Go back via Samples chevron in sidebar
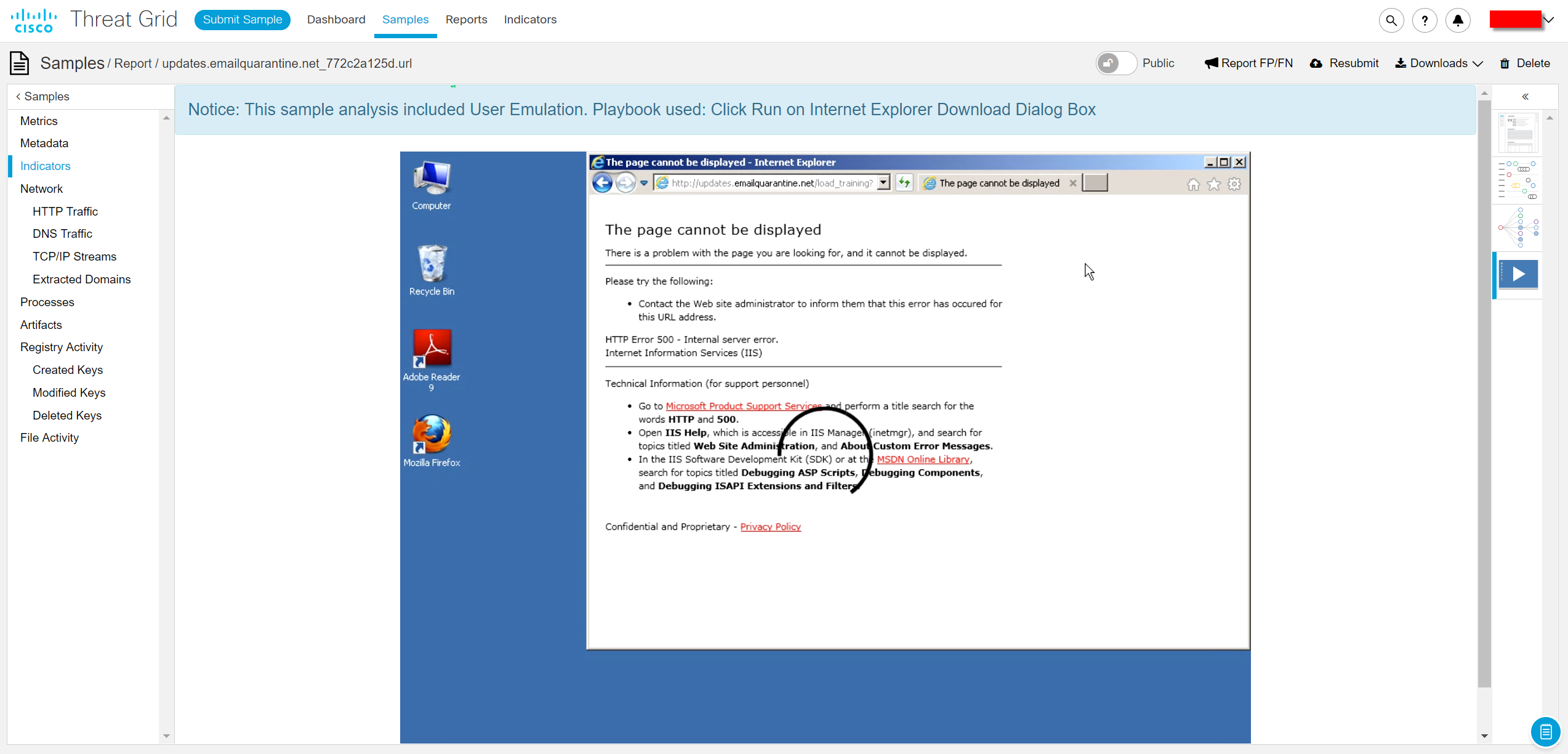The image size is (1568, 754). click(18, 97)
